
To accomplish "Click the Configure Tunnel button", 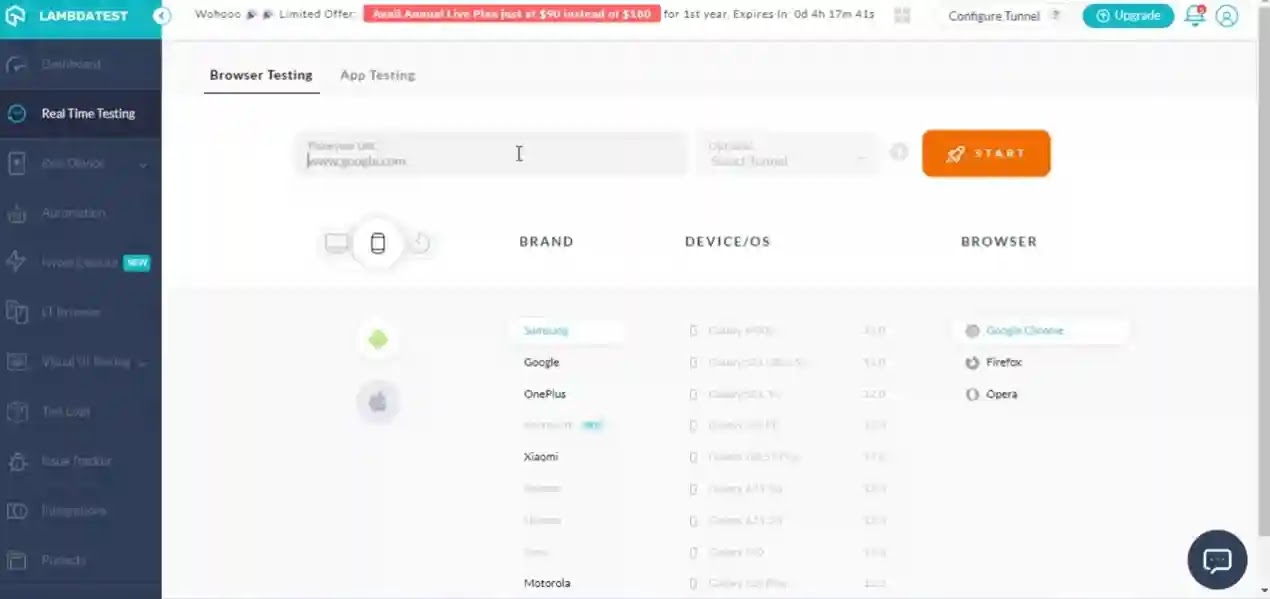I will [x=994, y=16].
